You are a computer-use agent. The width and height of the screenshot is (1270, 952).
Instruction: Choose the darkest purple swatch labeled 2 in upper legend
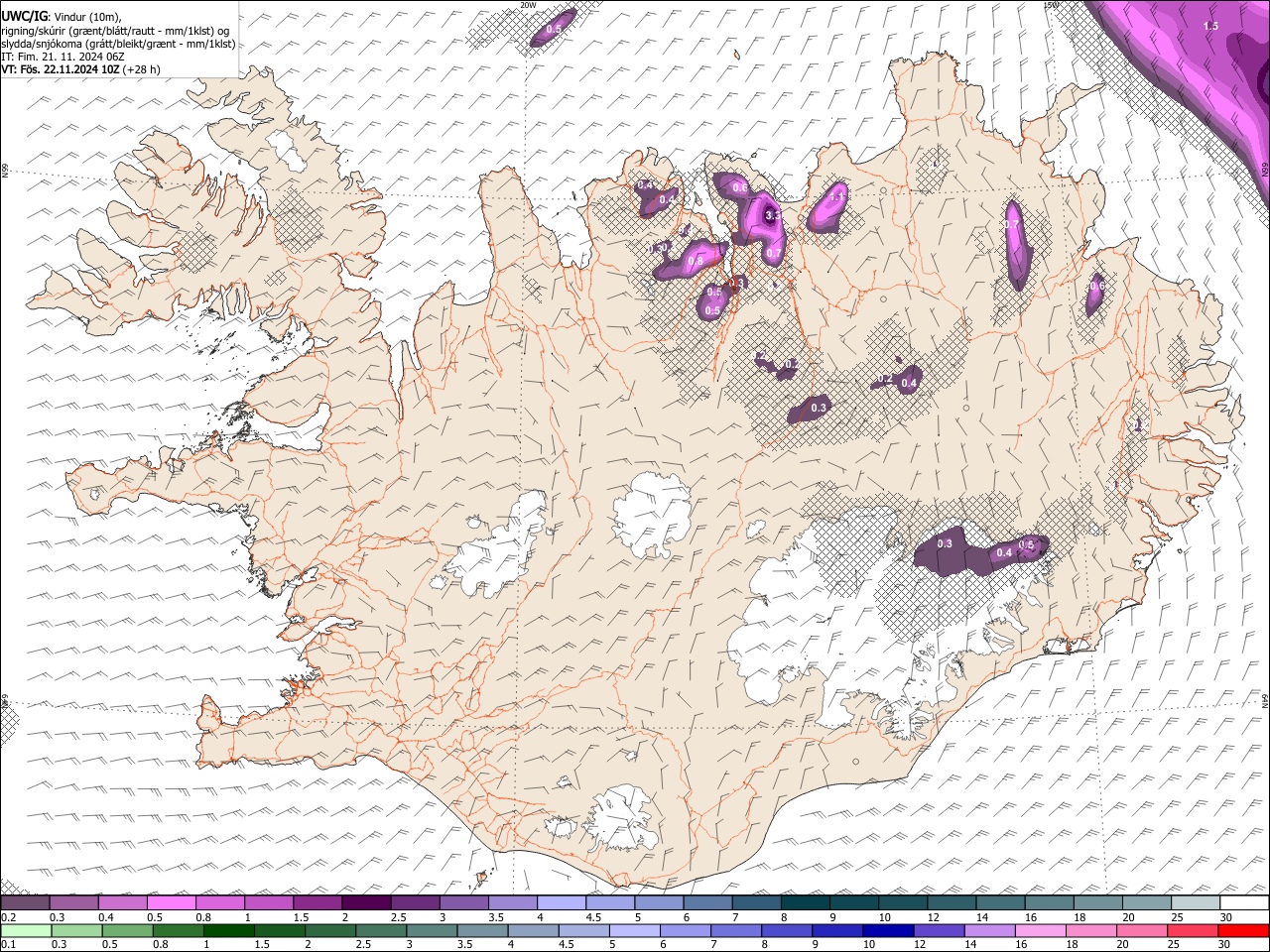tap(365, 902)
